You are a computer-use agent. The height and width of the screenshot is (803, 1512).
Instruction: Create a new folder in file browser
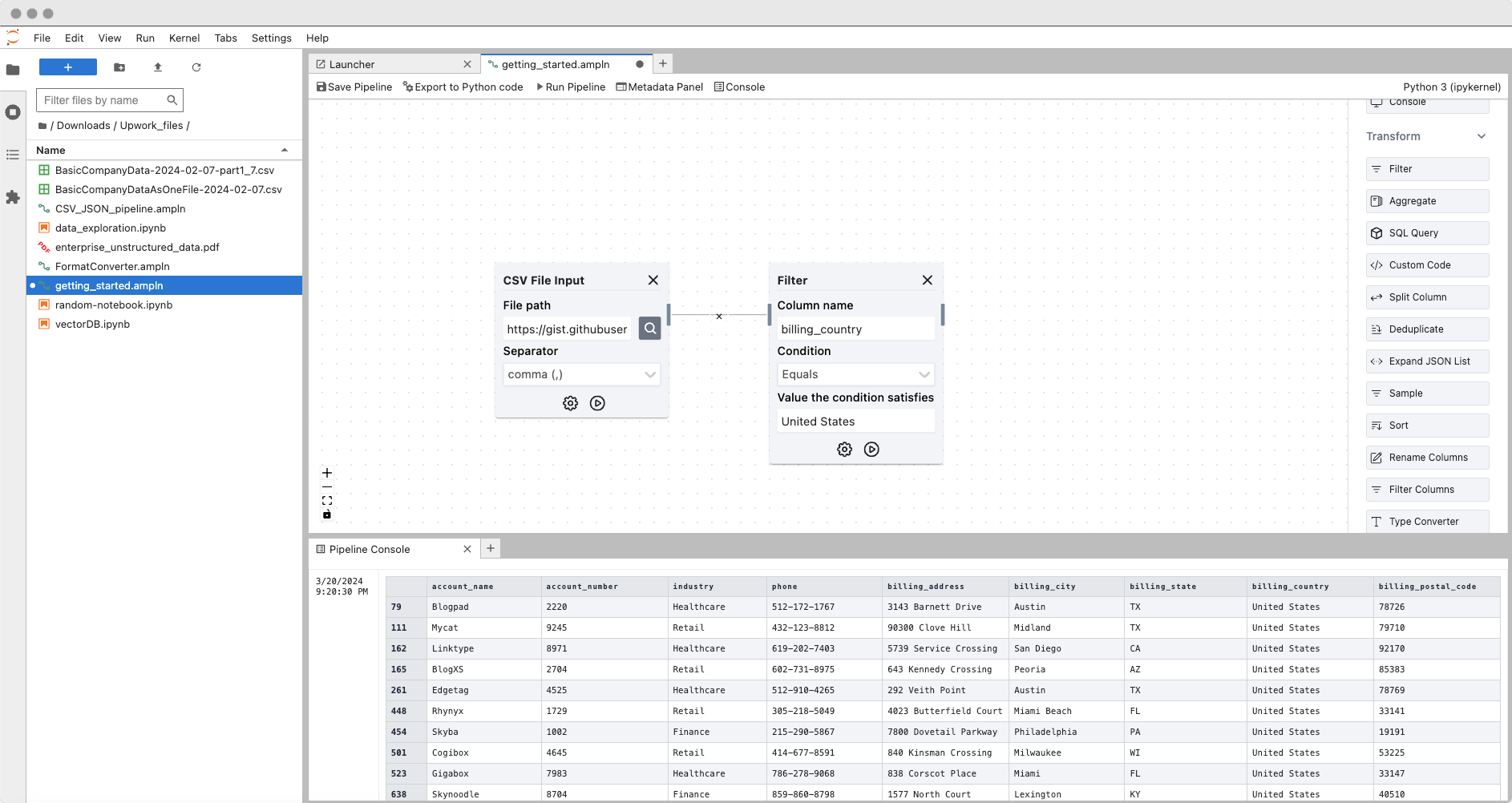(x=119, y=67)
